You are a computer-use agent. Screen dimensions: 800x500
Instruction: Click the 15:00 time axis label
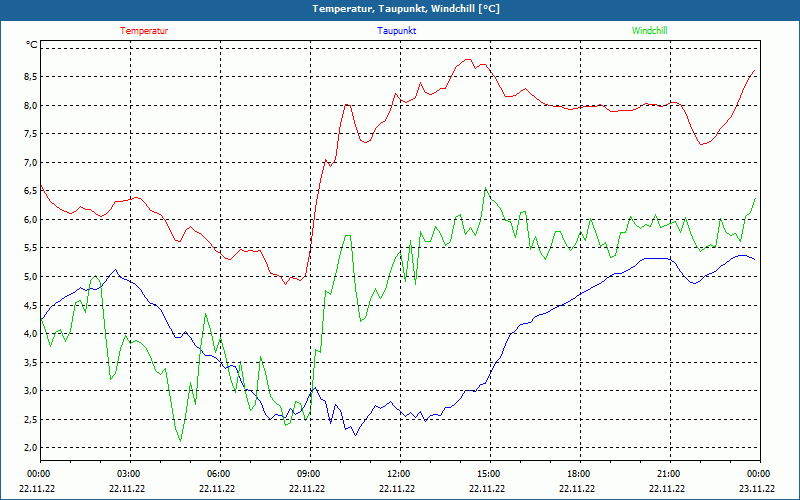490,474
